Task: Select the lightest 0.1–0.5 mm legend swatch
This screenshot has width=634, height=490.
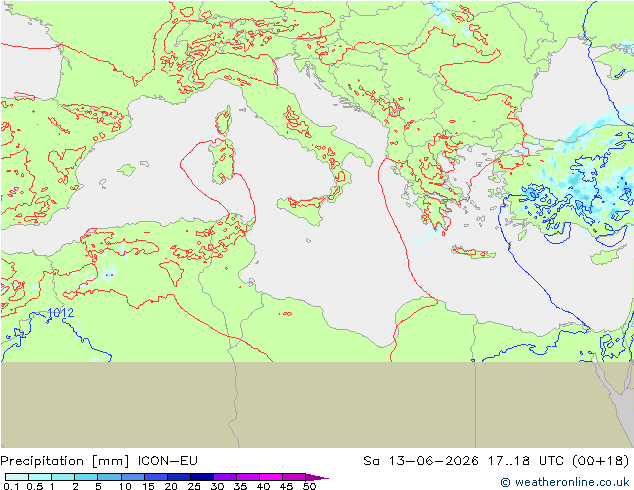Action: coord(17,477)
